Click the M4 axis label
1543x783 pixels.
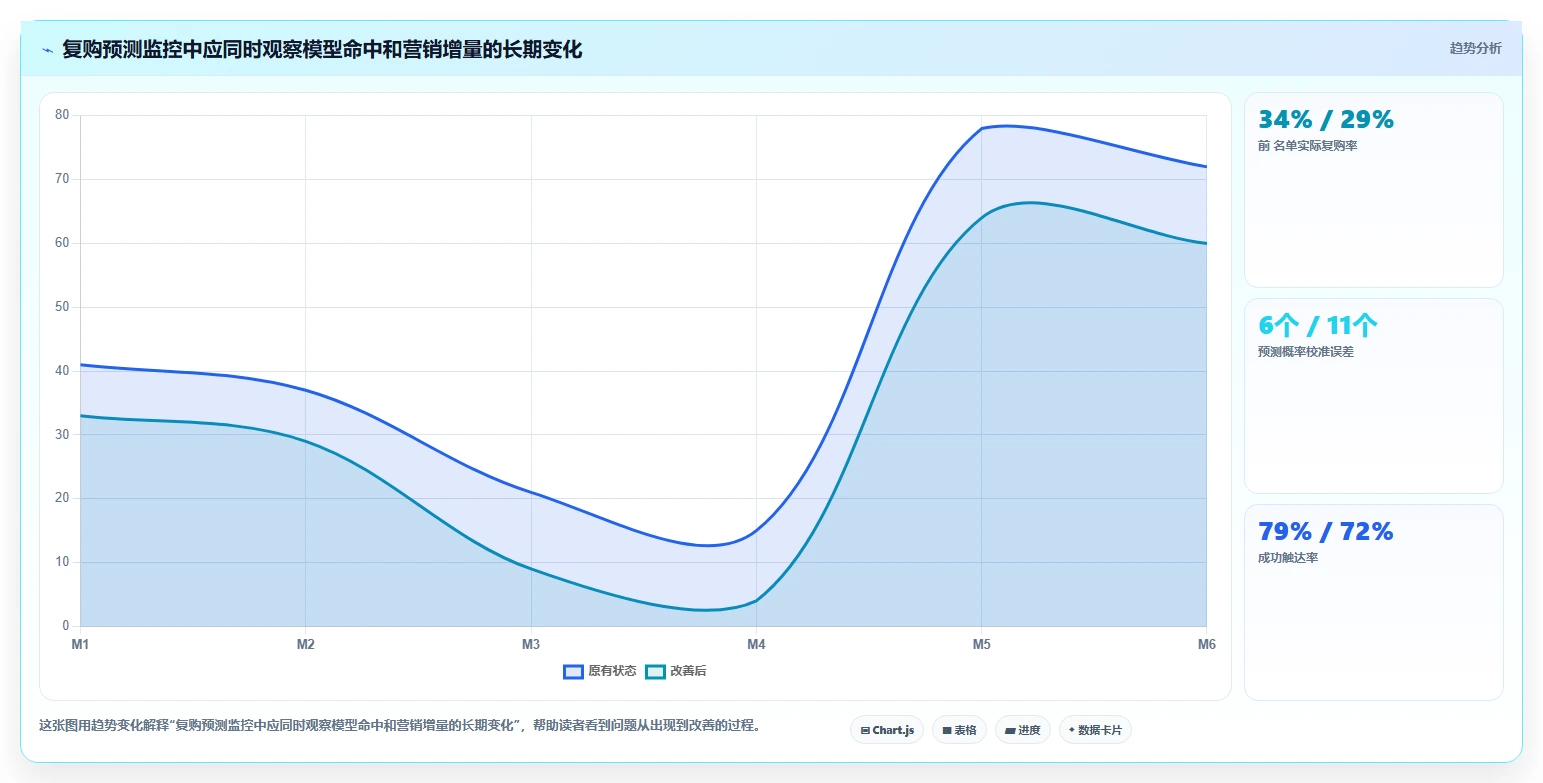point(756,645)
